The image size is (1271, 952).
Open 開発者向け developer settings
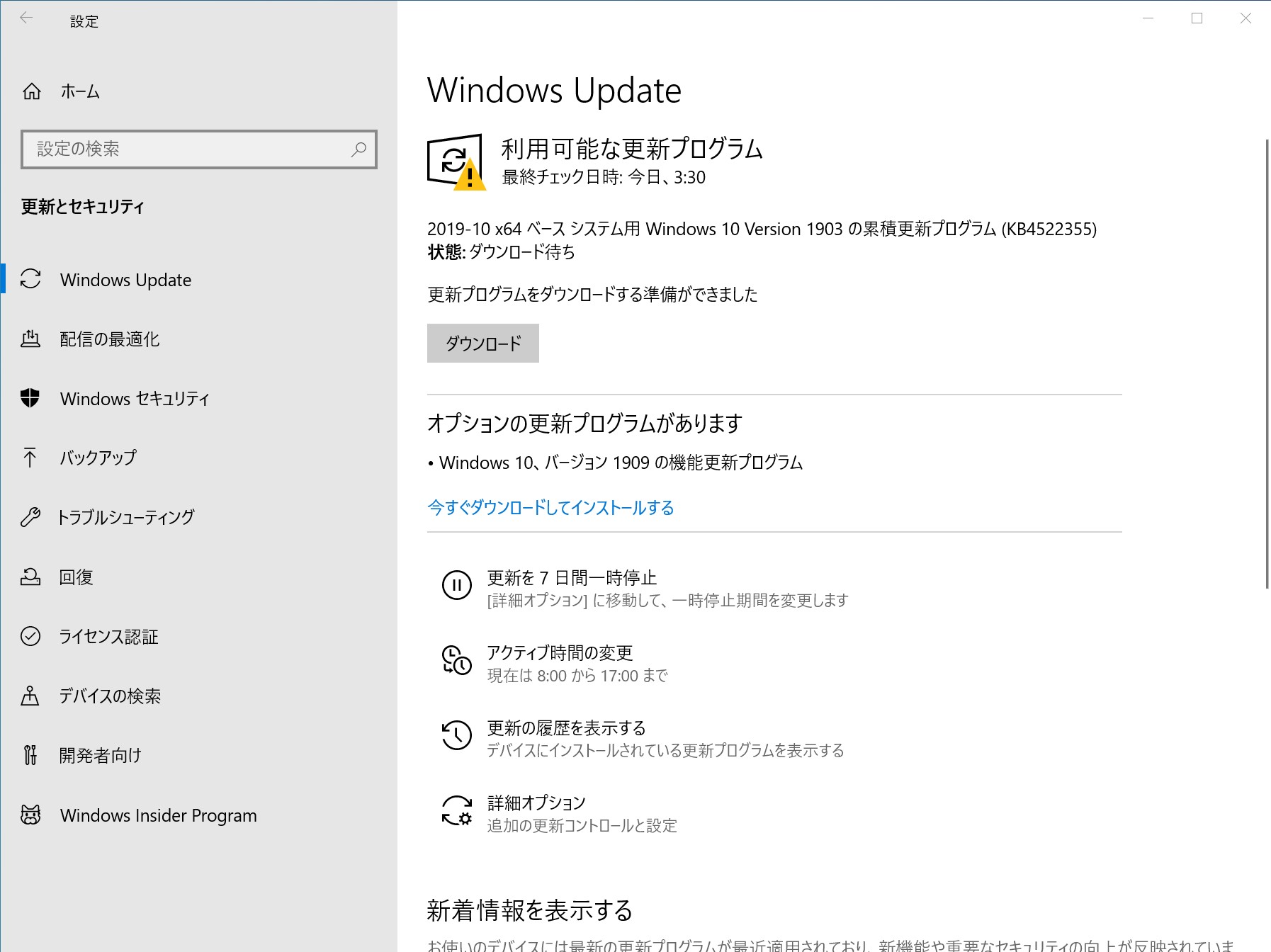coord(100,756)
